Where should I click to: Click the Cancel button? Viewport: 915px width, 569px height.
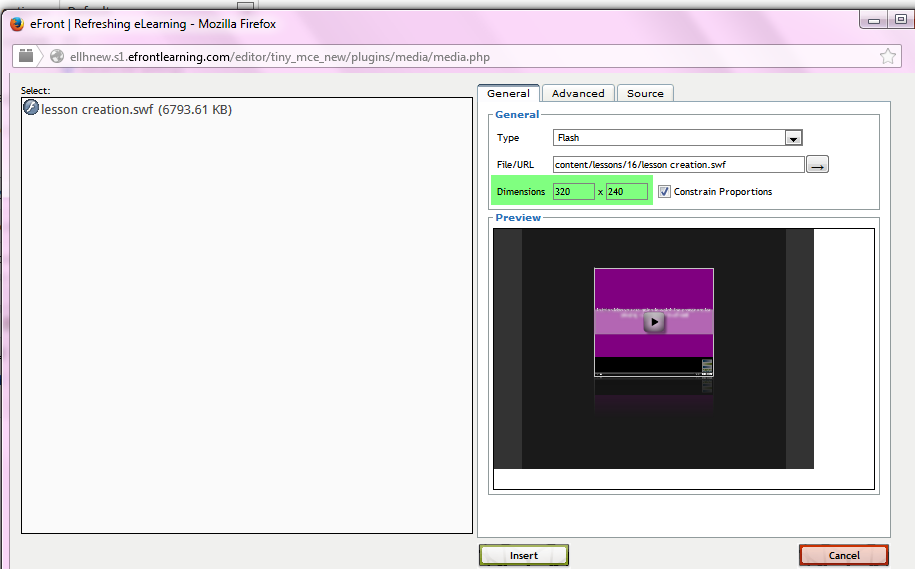843,555
